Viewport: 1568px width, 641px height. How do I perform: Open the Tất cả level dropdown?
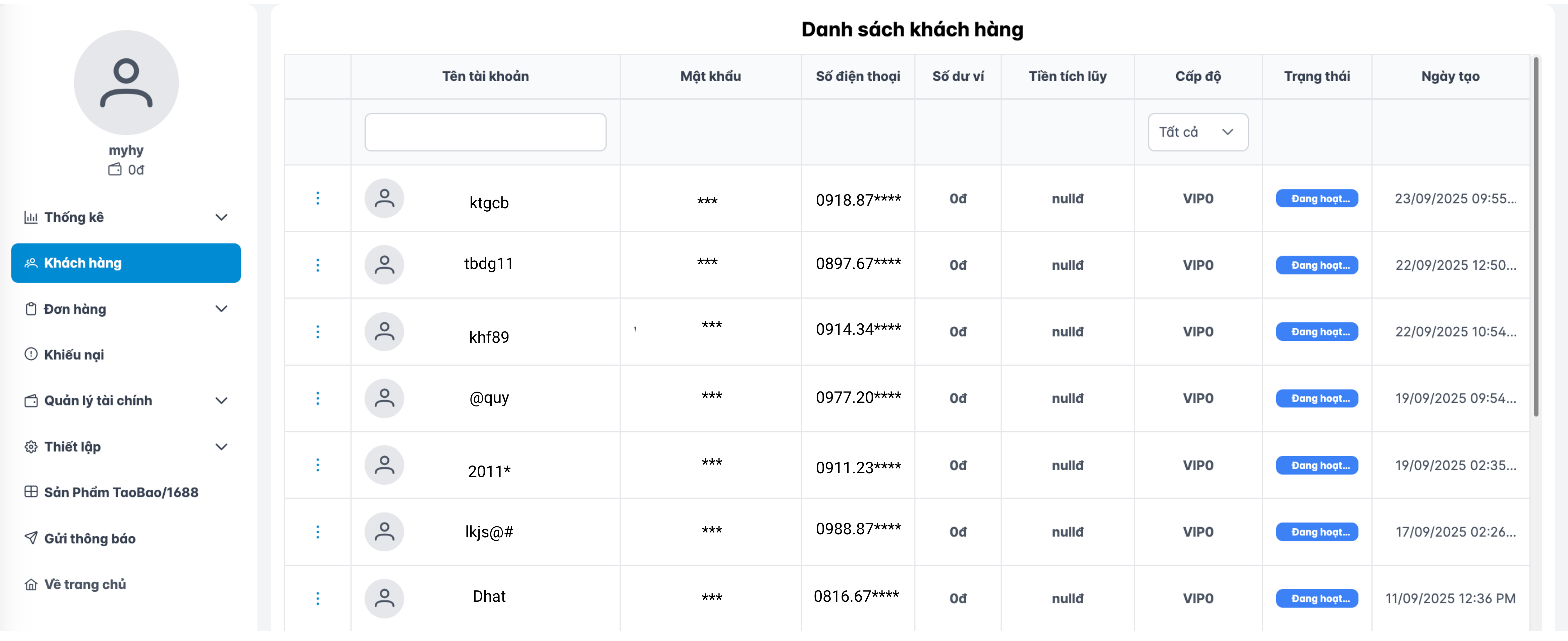point(1197,132)
